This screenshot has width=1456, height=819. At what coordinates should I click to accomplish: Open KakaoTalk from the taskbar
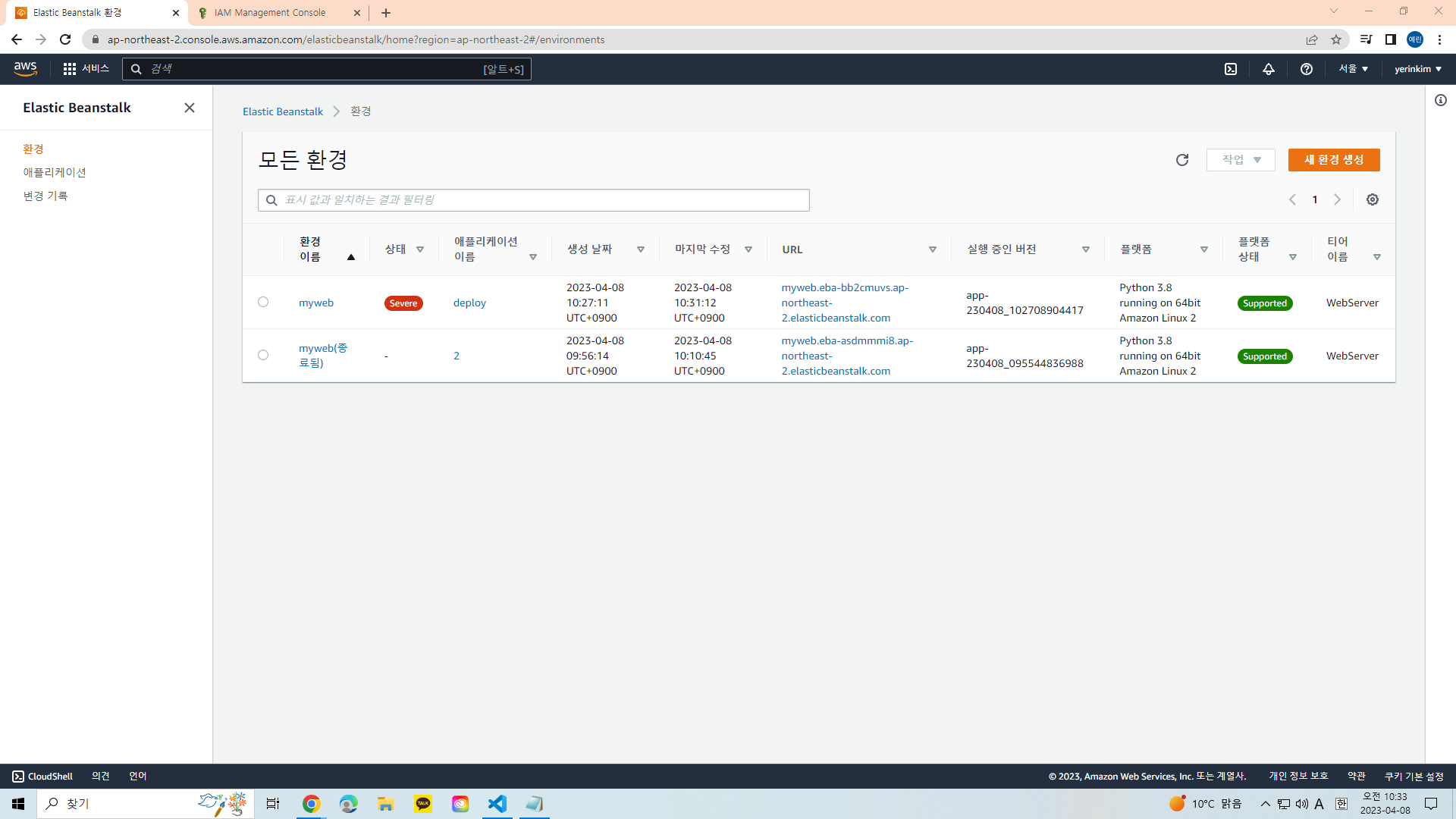tap(423, 804)
